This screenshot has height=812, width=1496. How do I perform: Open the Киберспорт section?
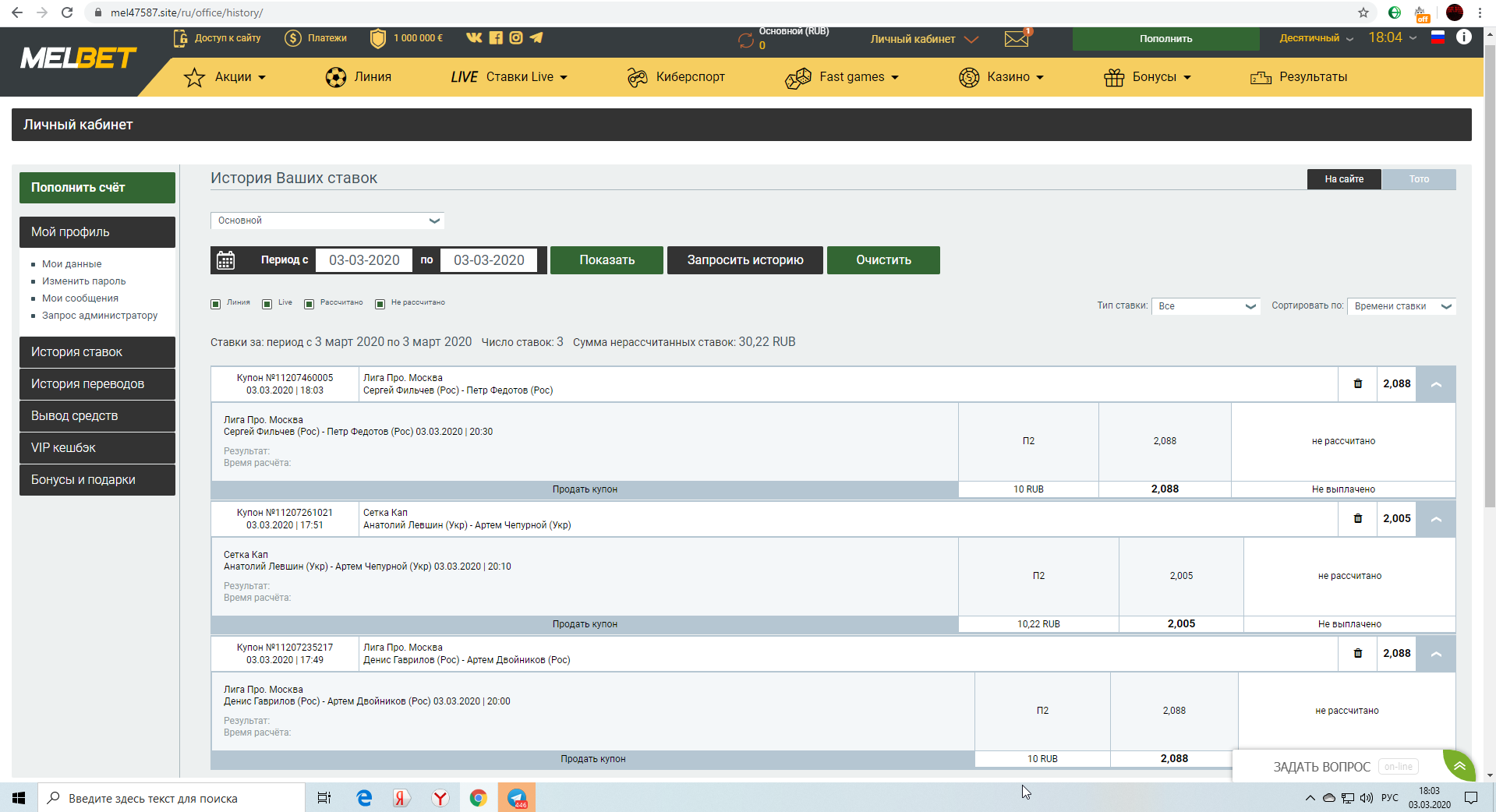click(676, 77)
